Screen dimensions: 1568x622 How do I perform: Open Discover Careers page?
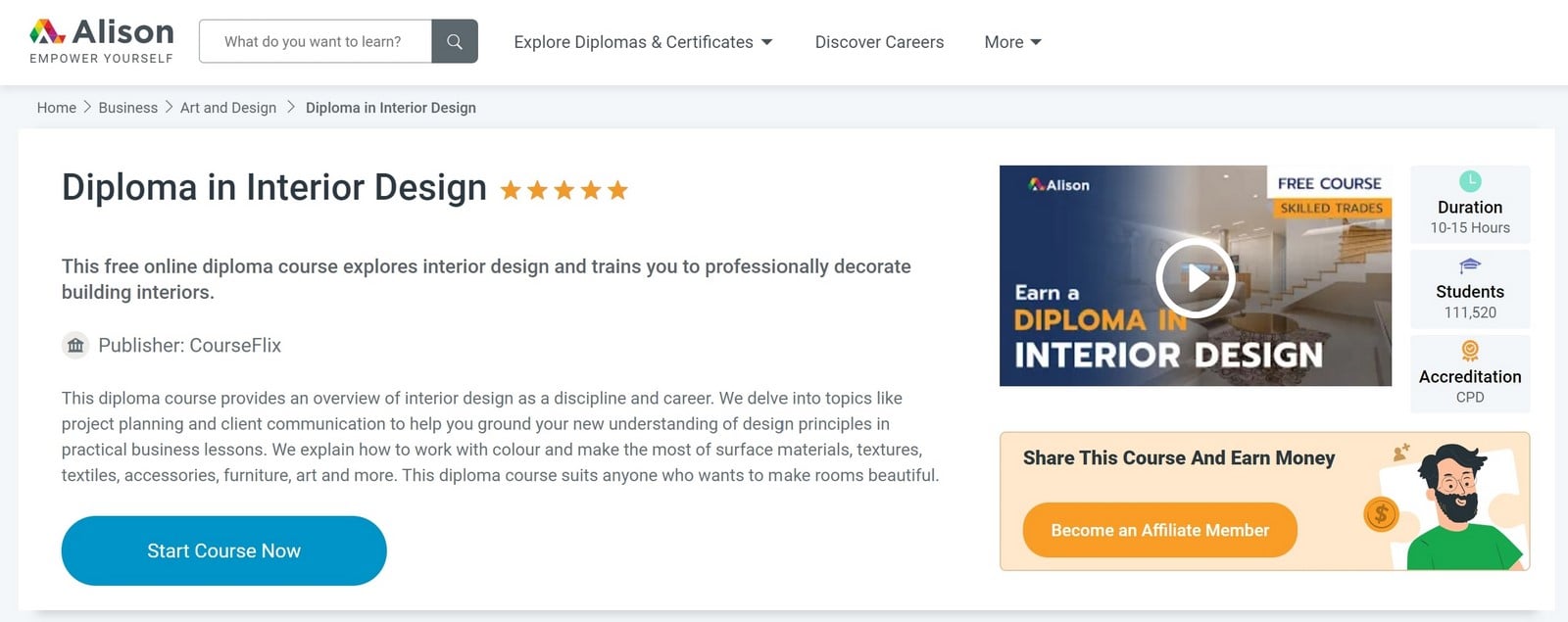tap(879, 42)
